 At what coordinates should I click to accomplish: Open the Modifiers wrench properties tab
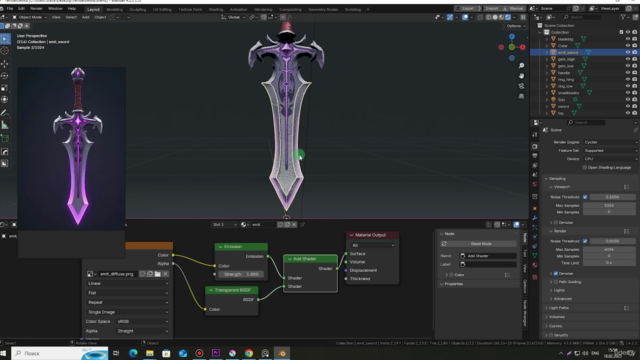pyautogui.click(x=535, y=218)
